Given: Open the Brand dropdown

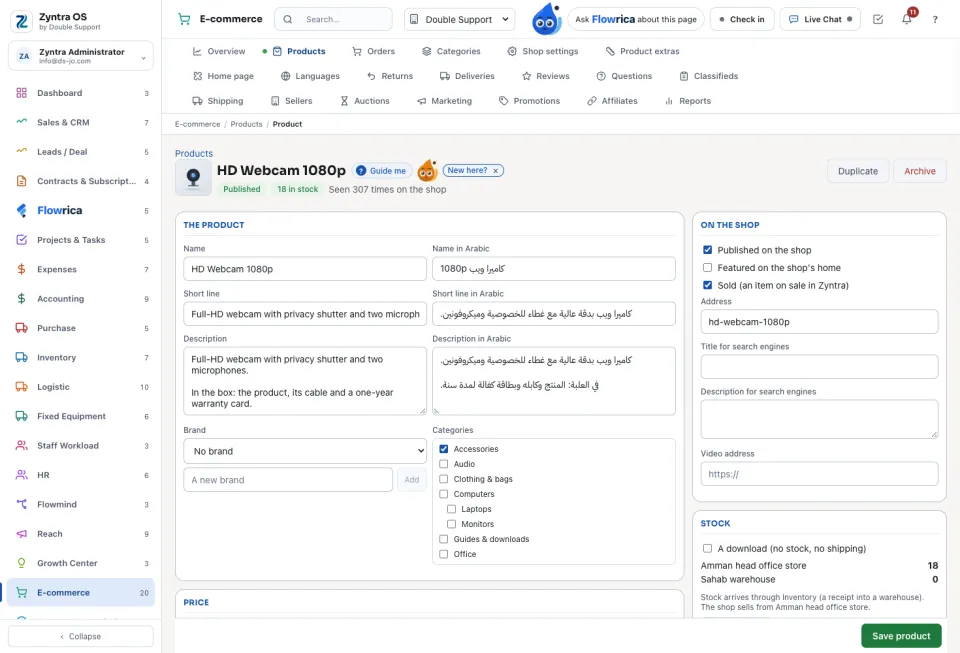Looking at the screenshot, I should point(305,451).
